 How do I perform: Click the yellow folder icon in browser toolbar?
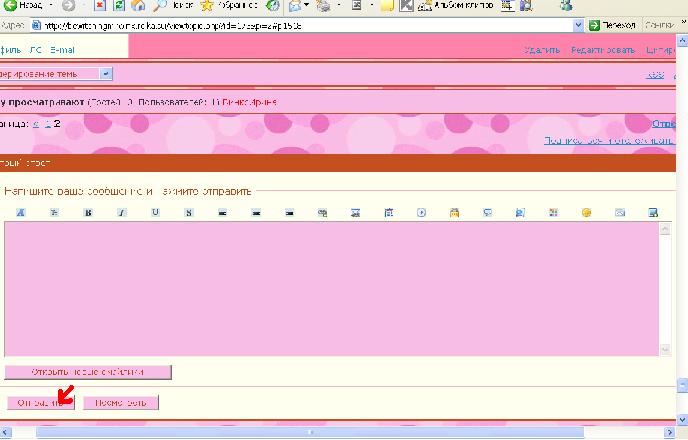pyautogui.click(x=387, y=5)
